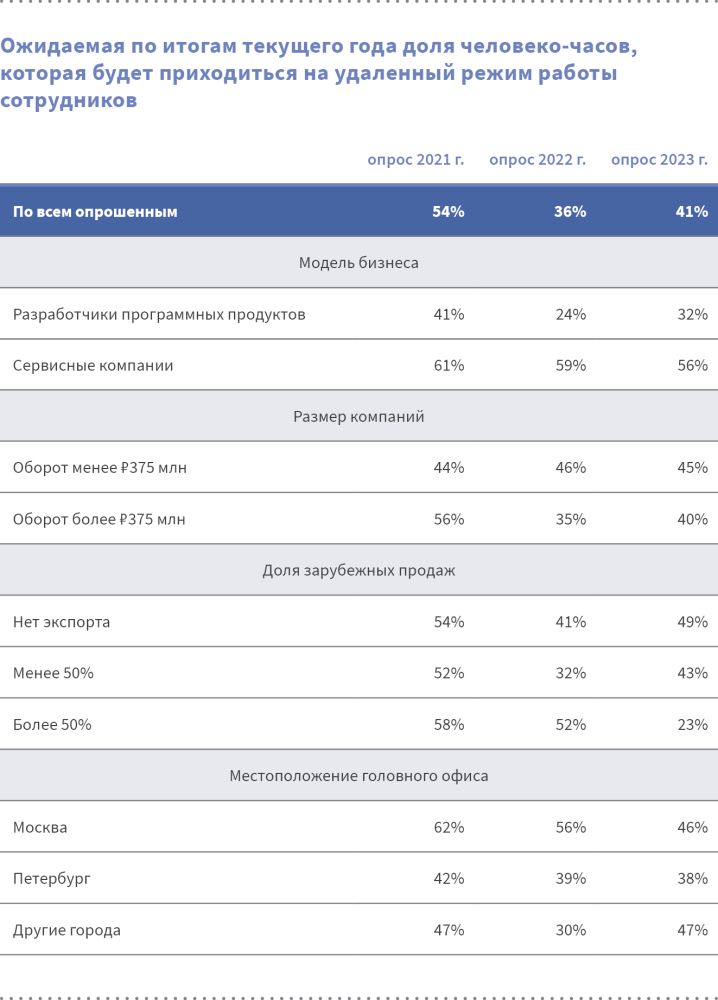The height and width of the screenshot is (1000, 718).
Task: Select the "Нет экспорта" row label
Action: pyautogui.click(x=62, y=622)
